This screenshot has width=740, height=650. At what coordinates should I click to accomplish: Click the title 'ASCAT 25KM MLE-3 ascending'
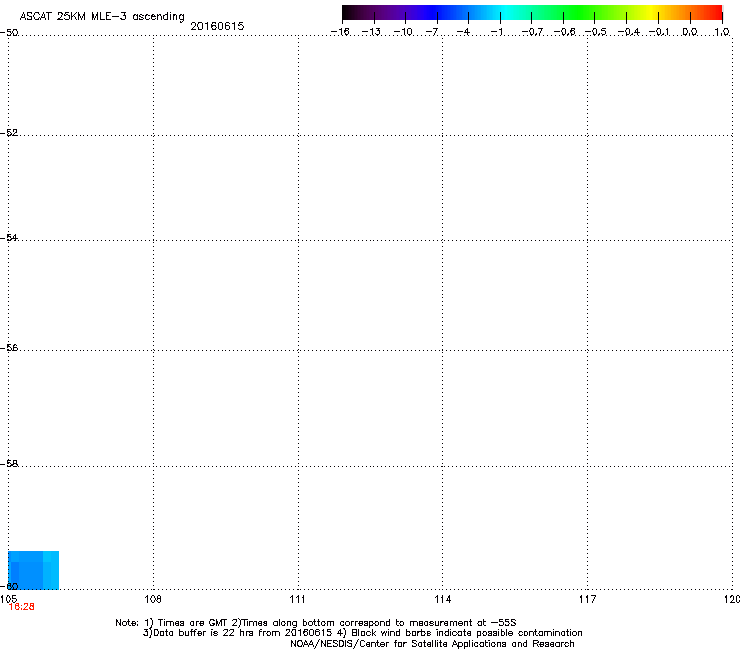click(102, 17)
